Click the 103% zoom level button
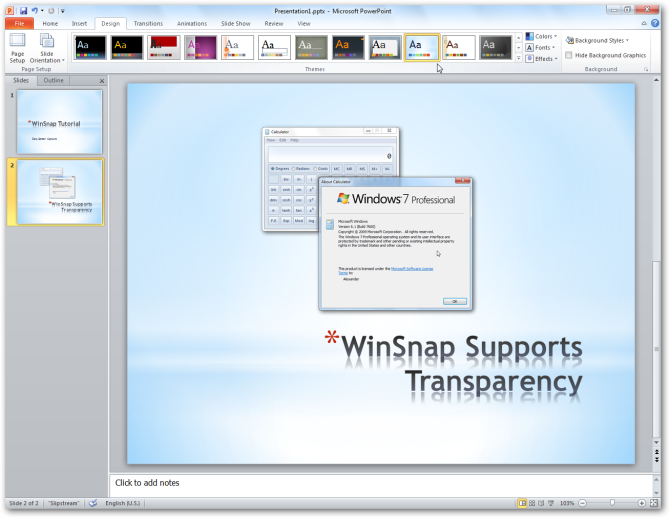This screenshot has width=670, height=518. click(x=567, y=503)
